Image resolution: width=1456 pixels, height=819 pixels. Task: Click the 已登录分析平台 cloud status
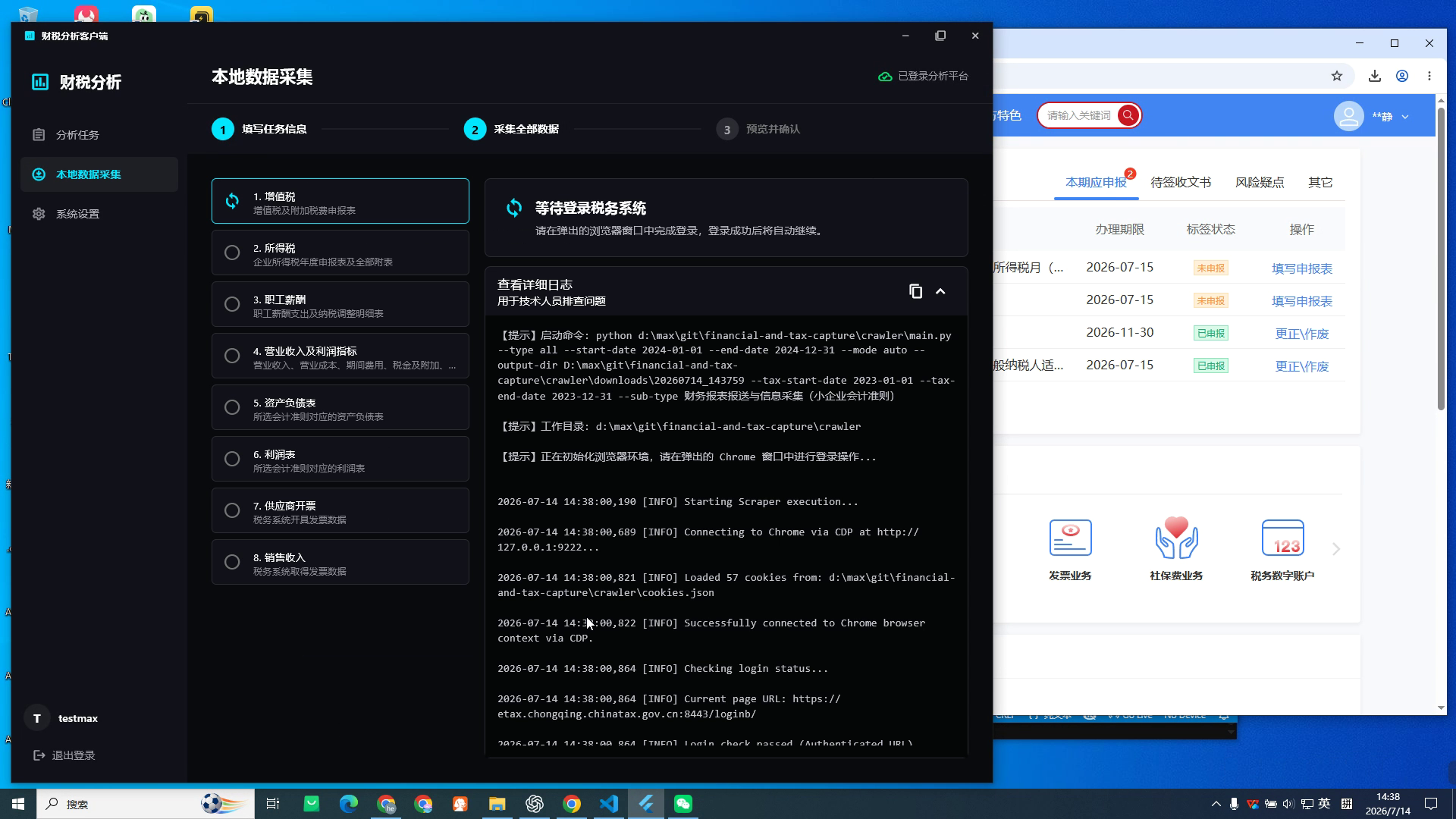point(923,76)
